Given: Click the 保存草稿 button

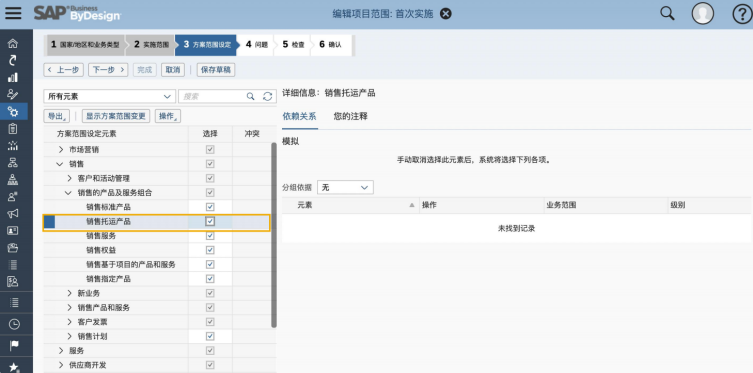Looking at the screenshot, I should 216,70.
